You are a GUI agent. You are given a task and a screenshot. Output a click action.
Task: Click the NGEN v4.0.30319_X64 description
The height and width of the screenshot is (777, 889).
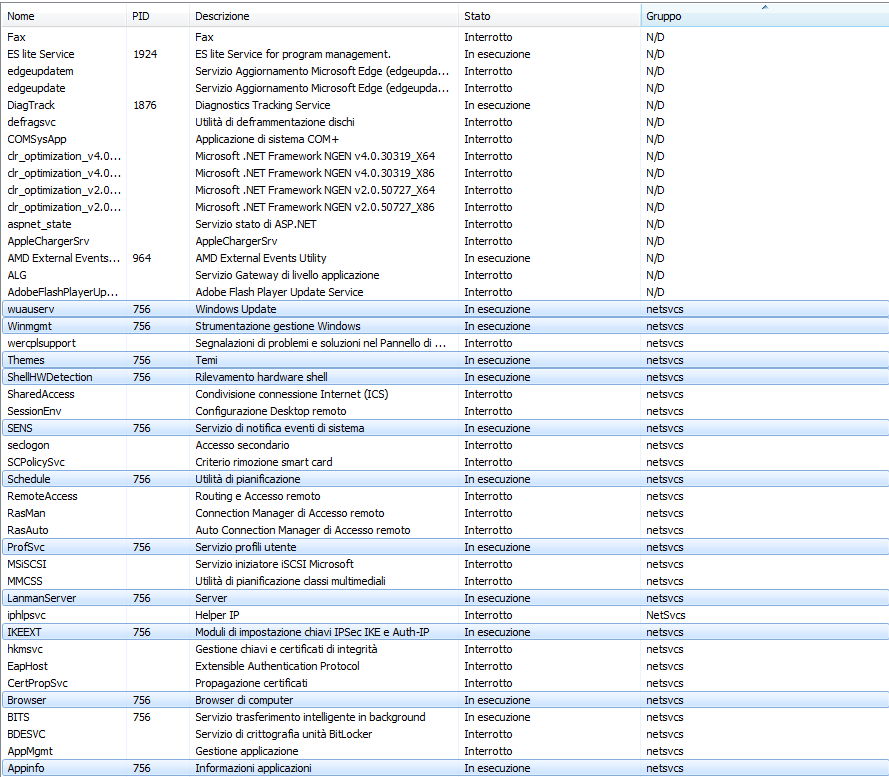pos(315,157)
